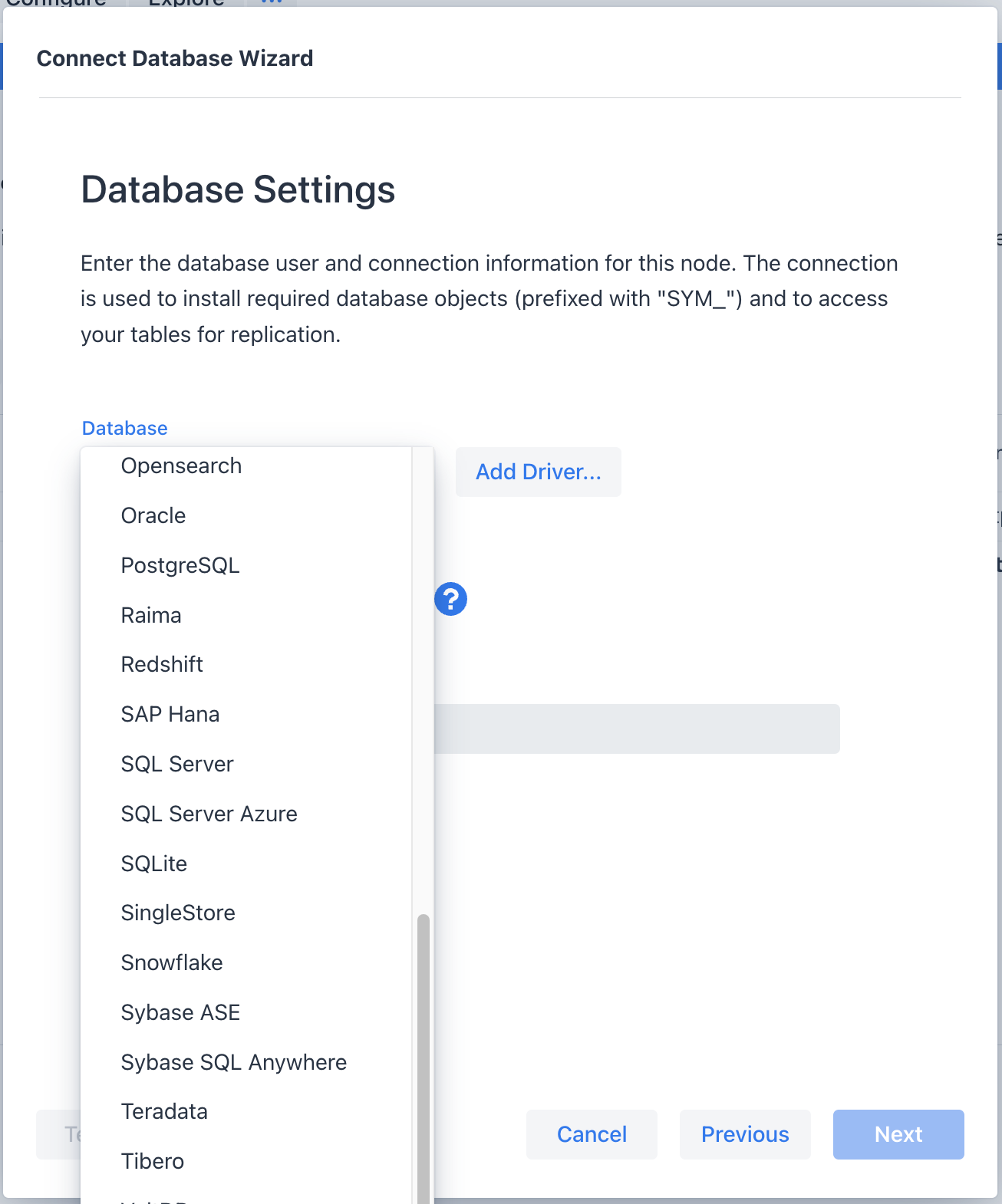Choose PostgreSQL in the dropdown list
The image size is (1002, 1204).
click(x=246, y=565)
